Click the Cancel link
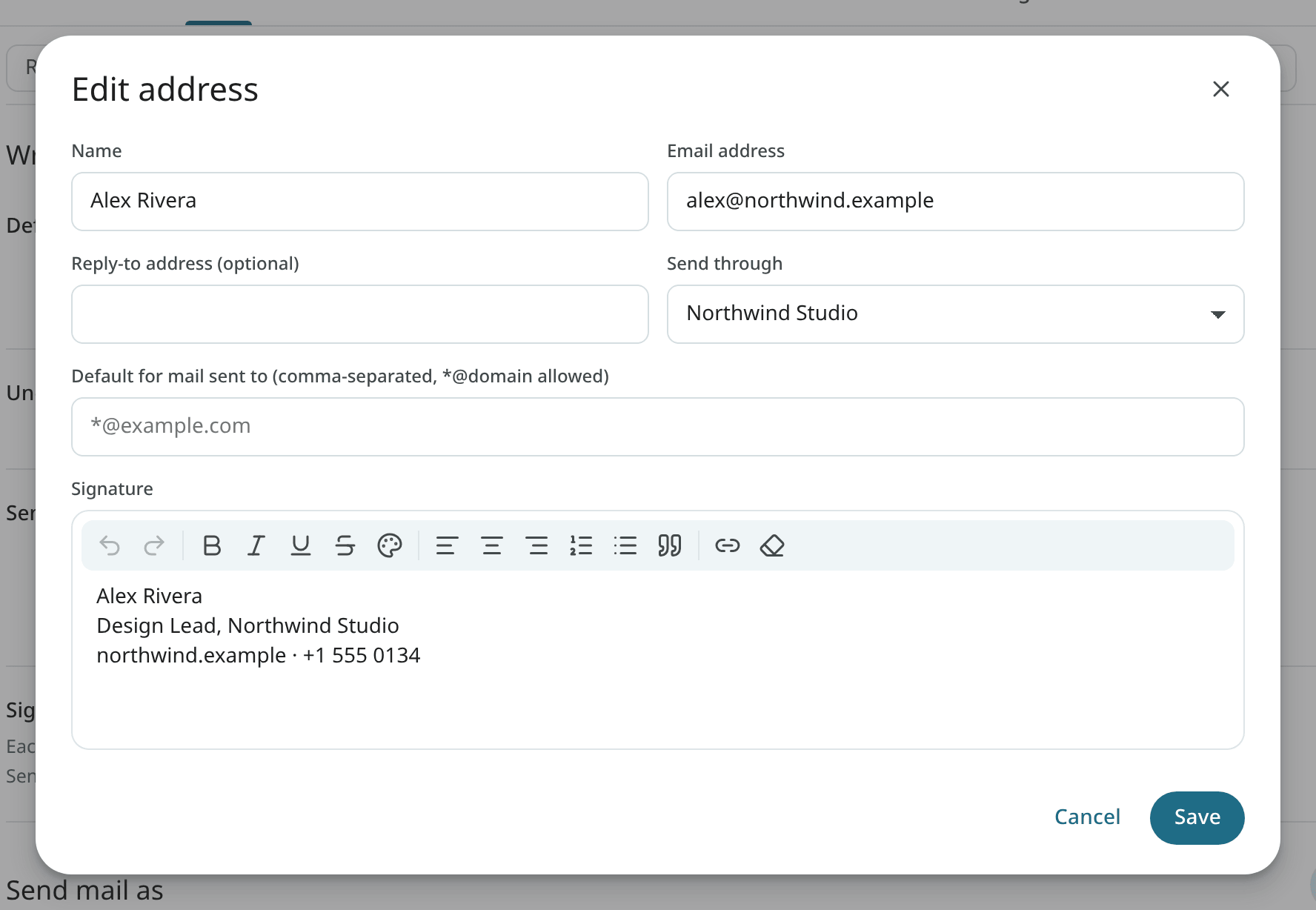Image resolution: width=1316 pixels, height=910 pixels. [x=1087, y=817]
